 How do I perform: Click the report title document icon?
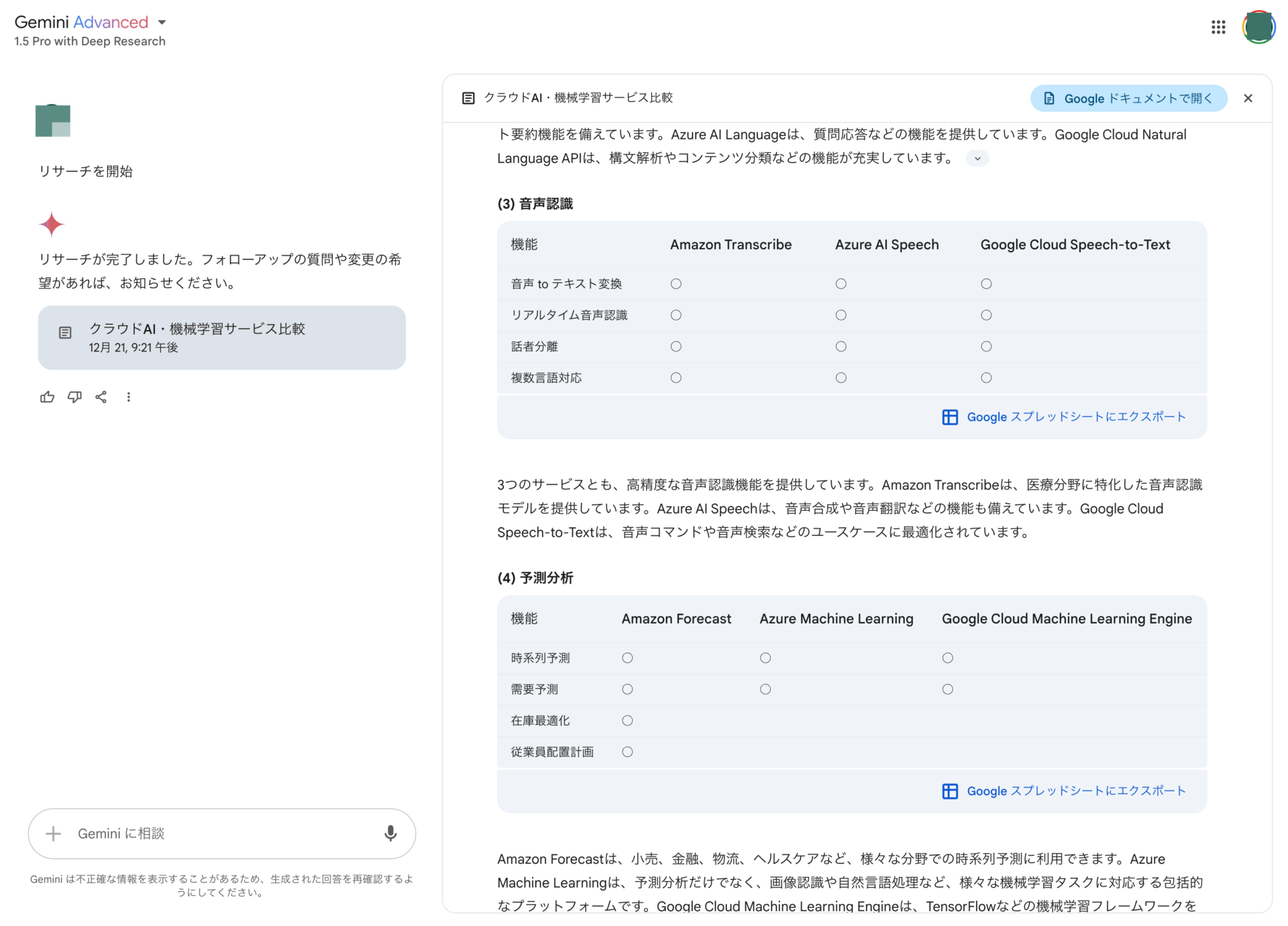click(x=468, y=99)
